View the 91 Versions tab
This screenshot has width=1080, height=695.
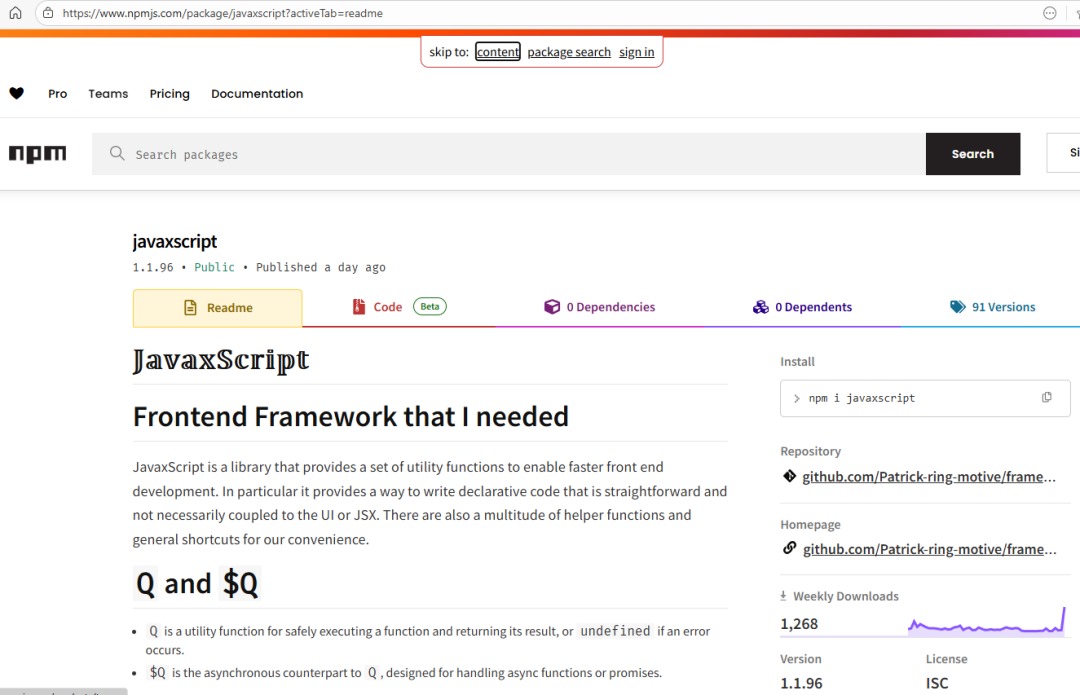point(992,307)
